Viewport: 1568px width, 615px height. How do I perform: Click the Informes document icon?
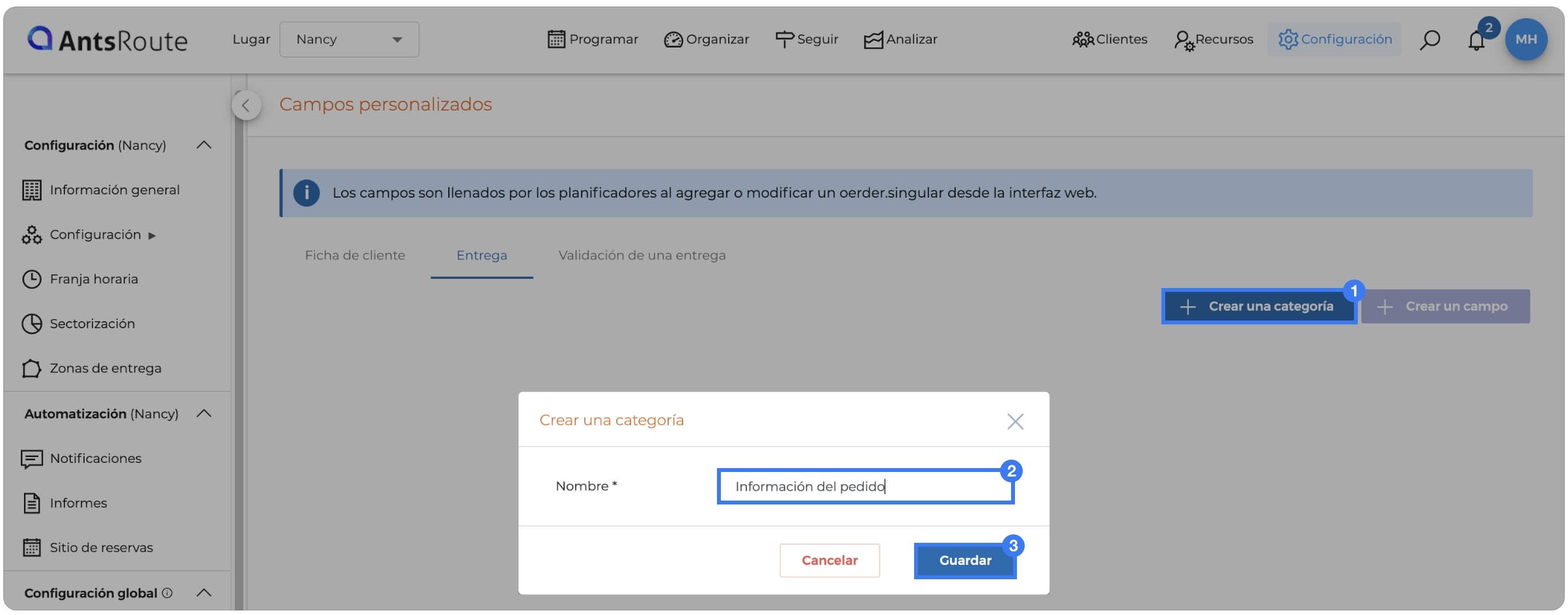[32, 503]
